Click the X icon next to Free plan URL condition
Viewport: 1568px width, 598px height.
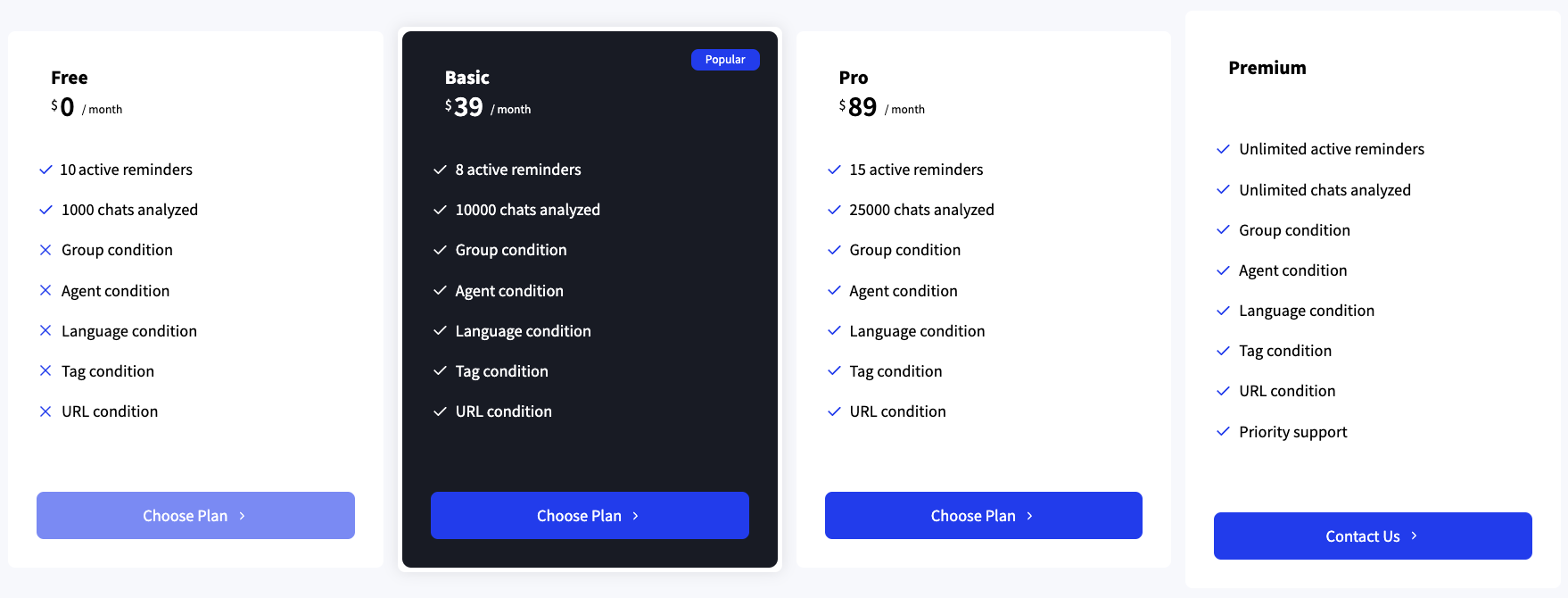(x=45, y=411)
